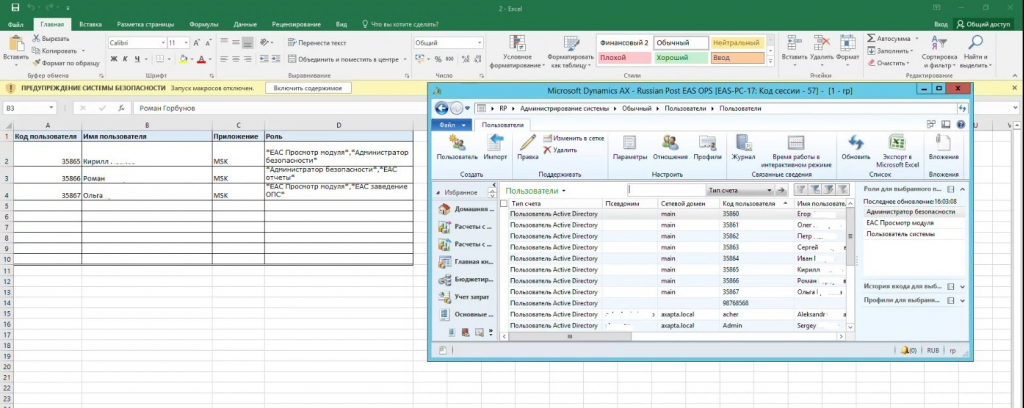Screen dimensions: 1024x408
Task: Toggle Underline (Ч) formatting in Excel
Action: coord(136,59)
